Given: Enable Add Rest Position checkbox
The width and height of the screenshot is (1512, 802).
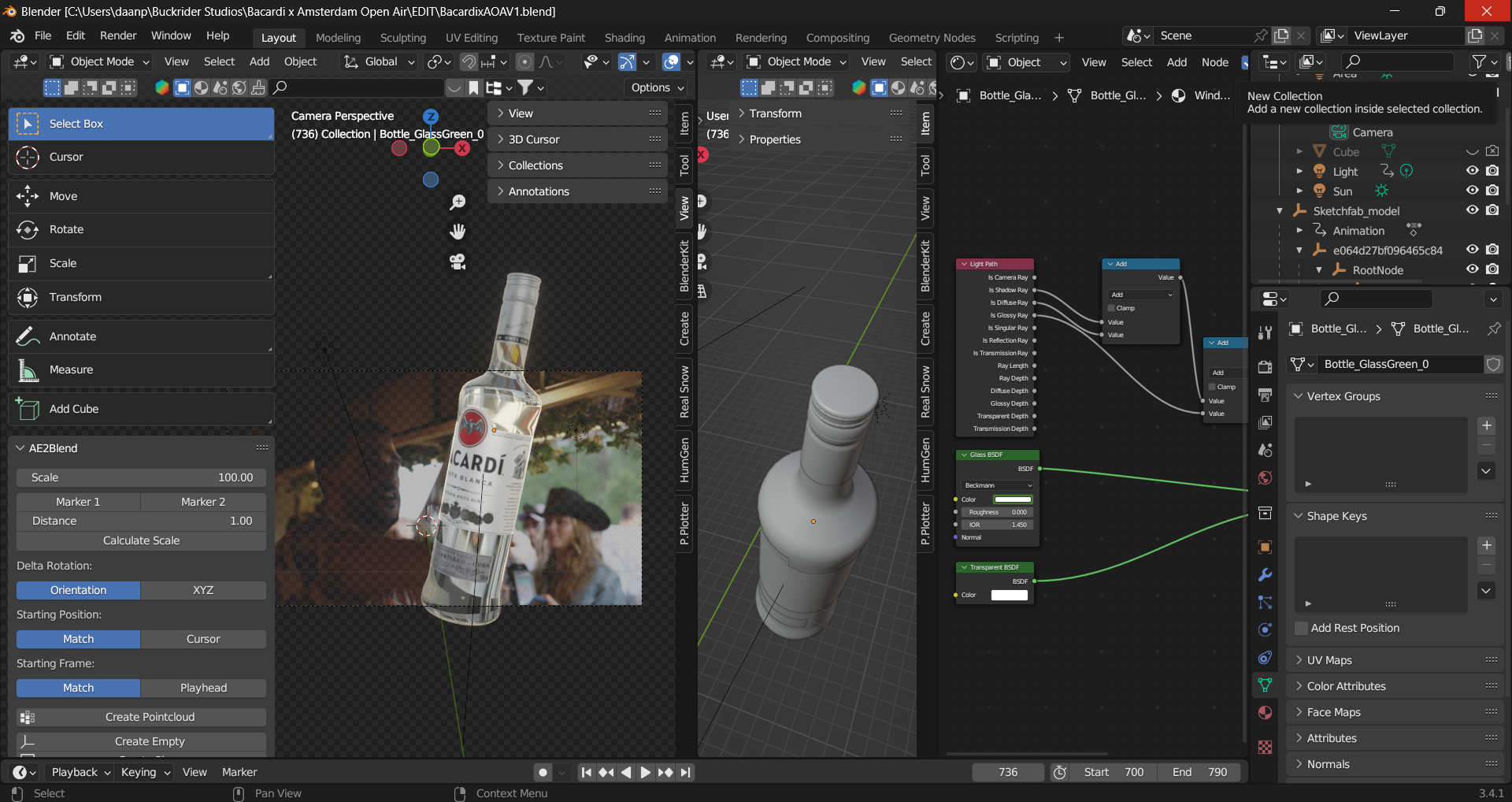Looking at the screenshot, I should [1301, 628].
